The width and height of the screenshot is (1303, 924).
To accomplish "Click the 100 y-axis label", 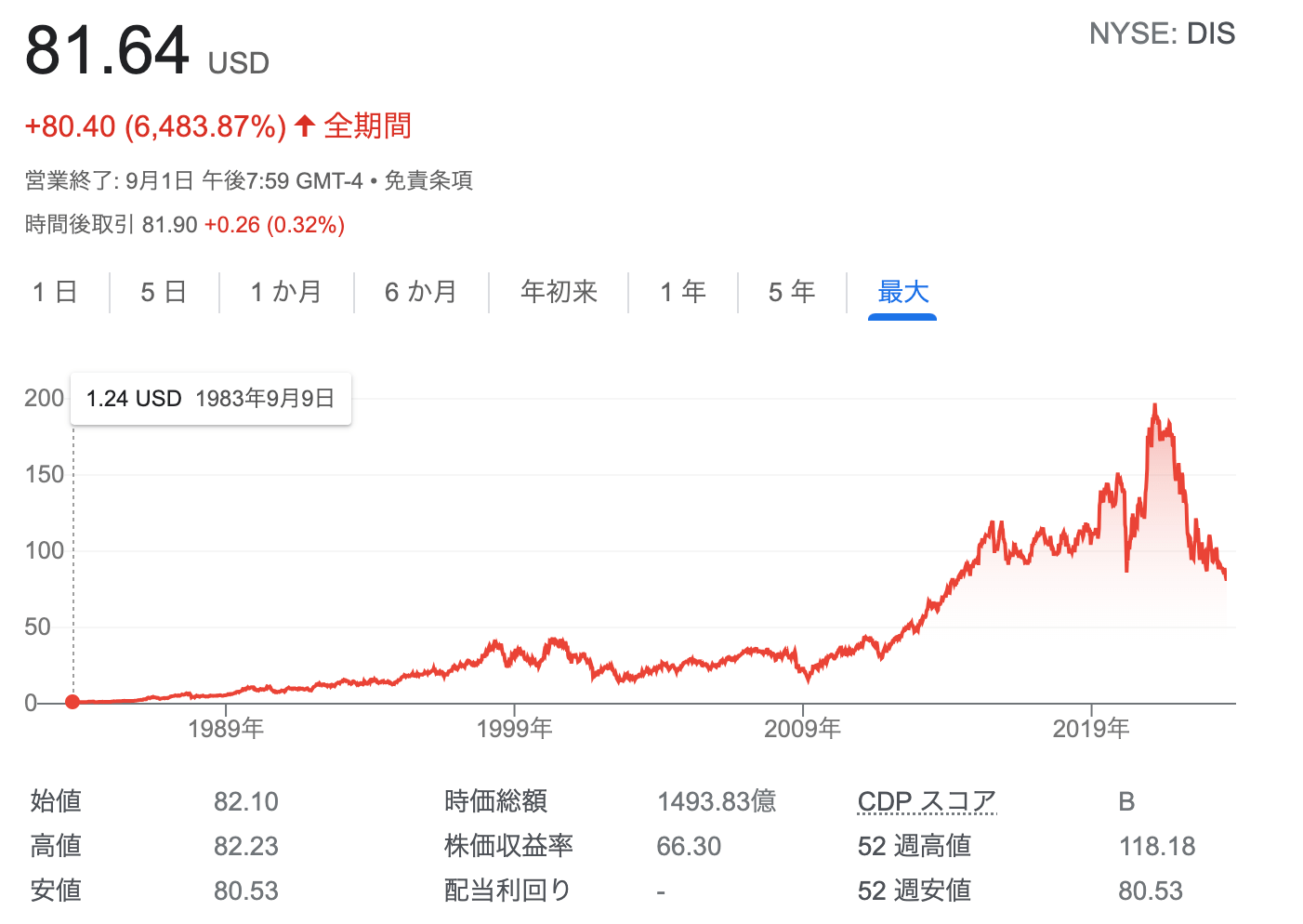I will tap(45, 550).
